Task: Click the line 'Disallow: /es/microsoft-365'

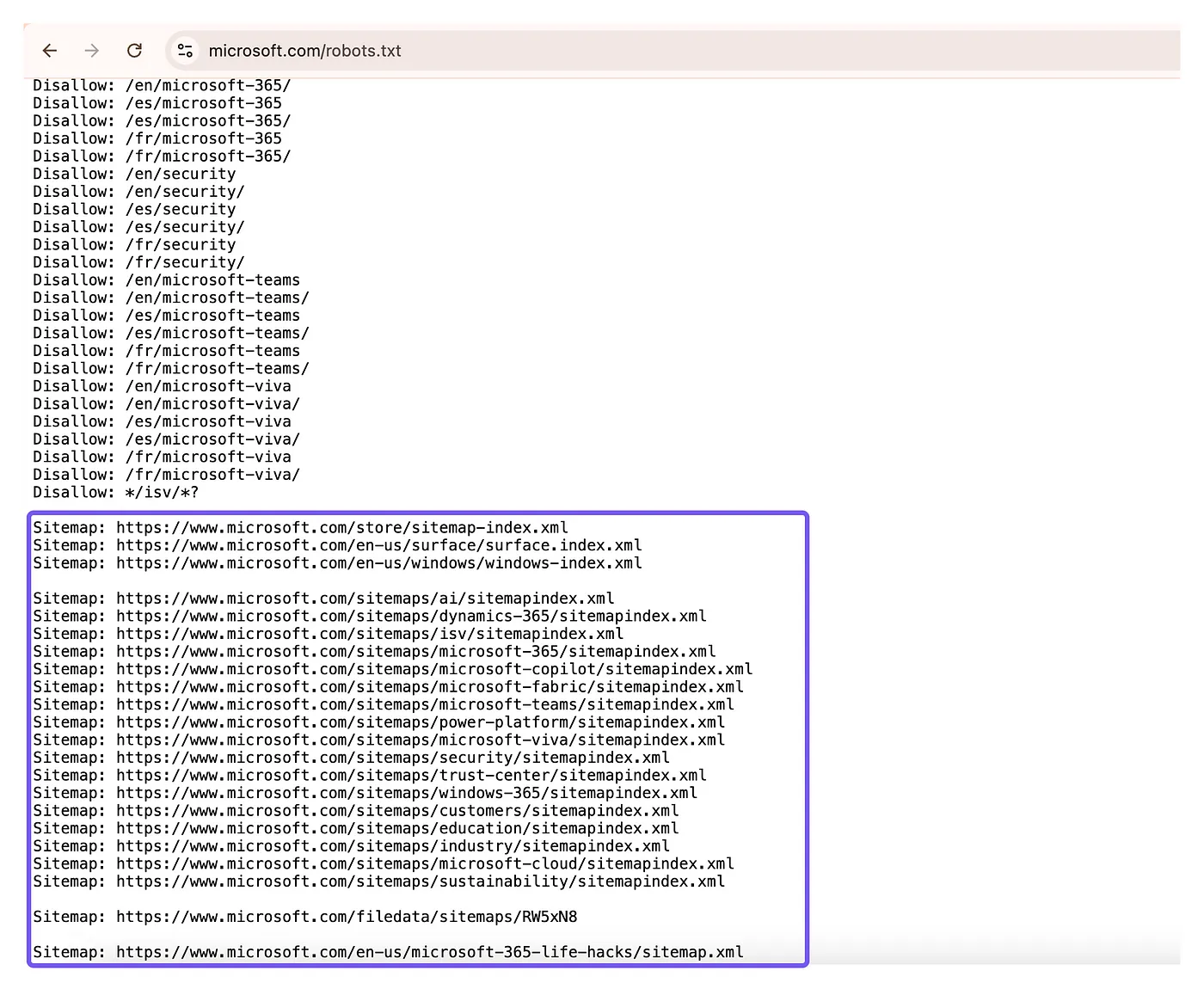Action: tap(157, 103)
